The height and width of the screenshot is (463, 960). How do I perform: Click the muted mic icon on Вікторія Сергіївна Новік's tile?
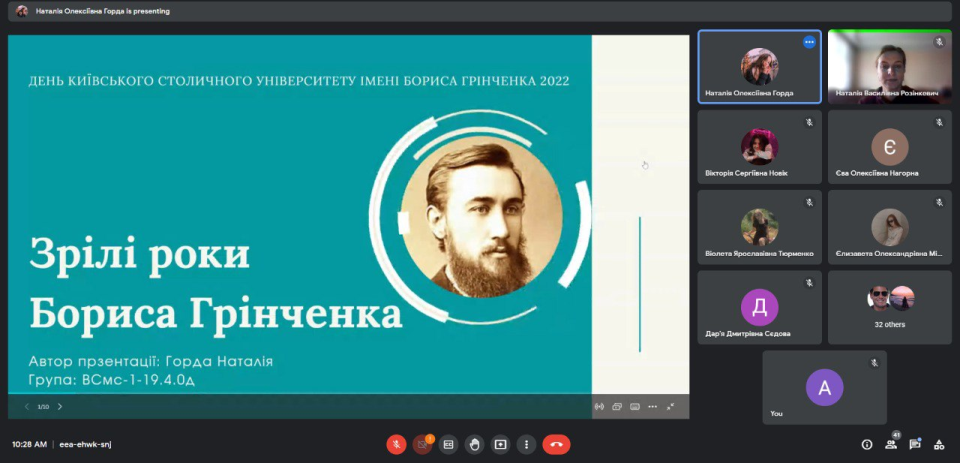click(x=809, y=122)
